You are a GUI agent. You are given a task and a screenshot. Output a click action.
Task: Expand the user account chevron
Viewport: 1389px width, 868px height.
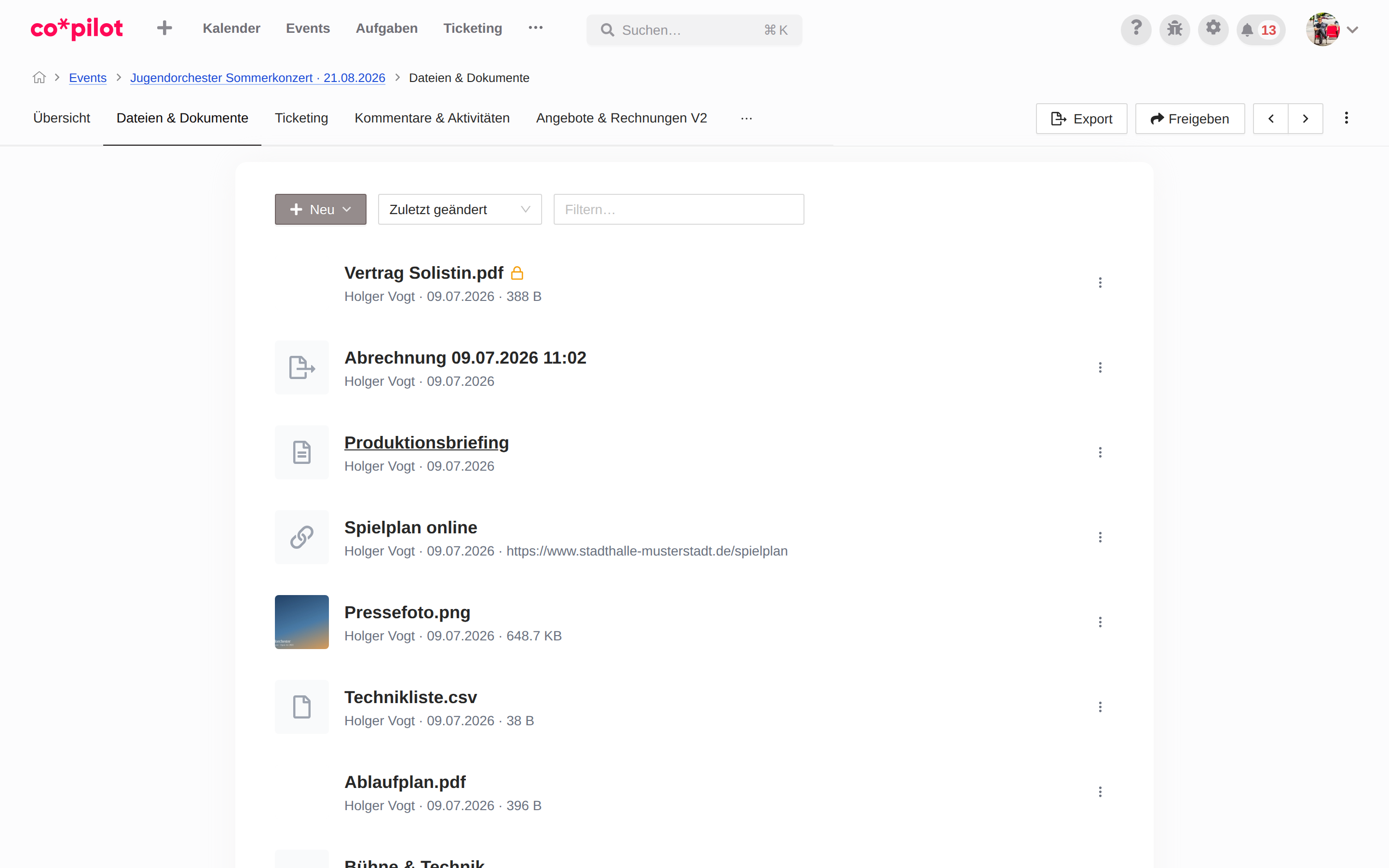click(1352, 30)
